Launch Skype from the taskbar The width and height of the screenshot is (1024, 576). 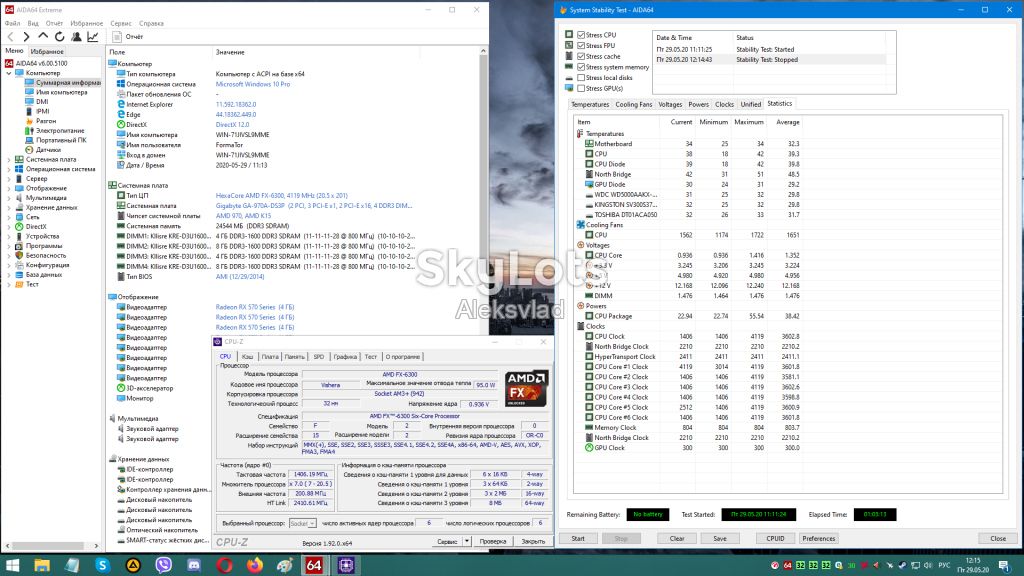click(x=103, y=565)
